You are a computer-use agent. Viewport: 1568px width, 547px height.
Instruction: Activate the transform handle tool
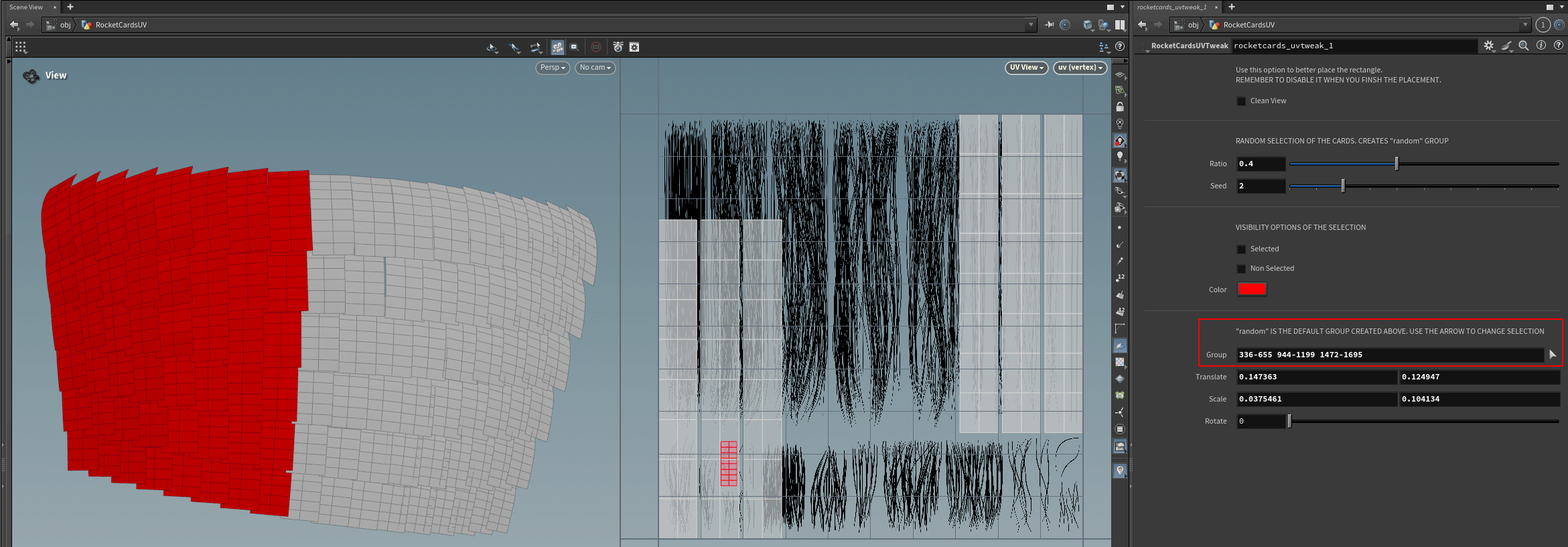[x=536, y=47]
